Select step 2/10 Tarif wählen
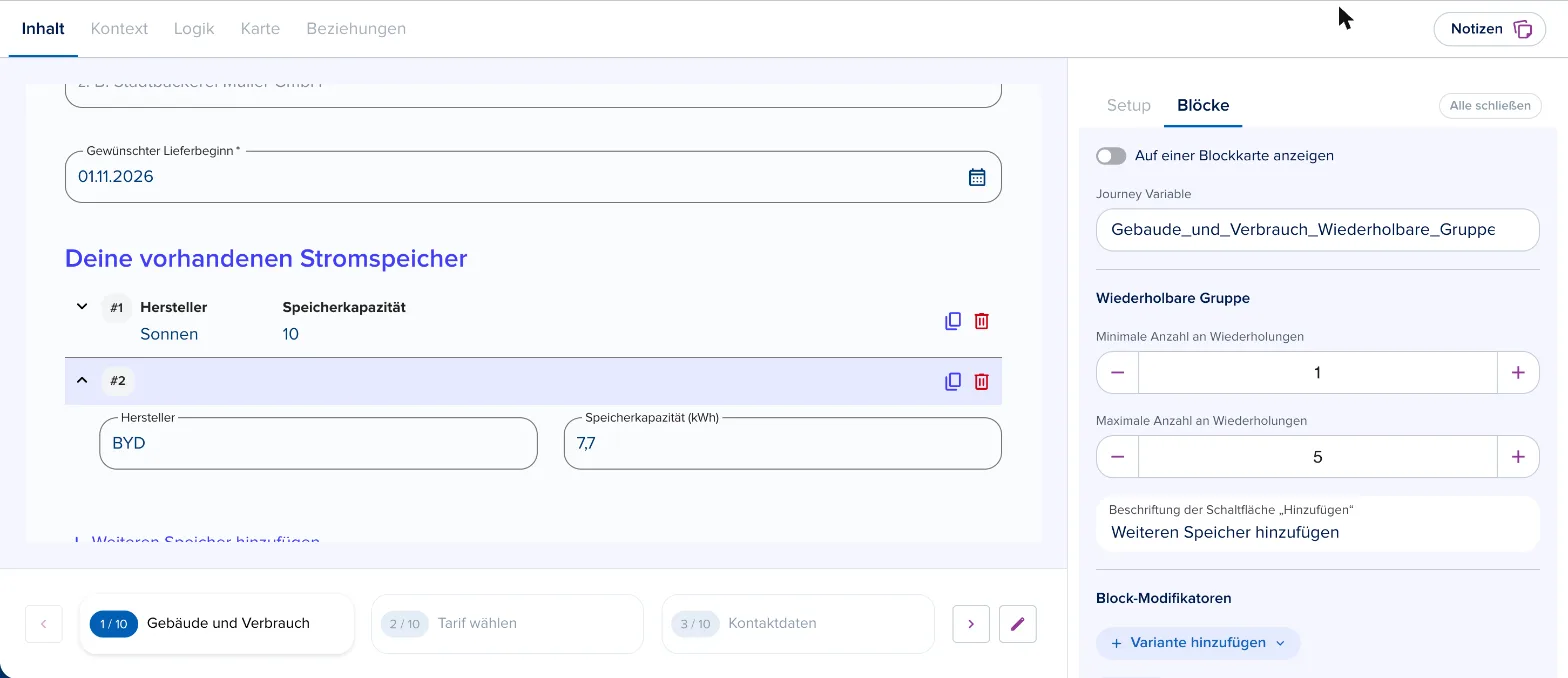This screenshot has height=678, width=1568. coord(507,623)
